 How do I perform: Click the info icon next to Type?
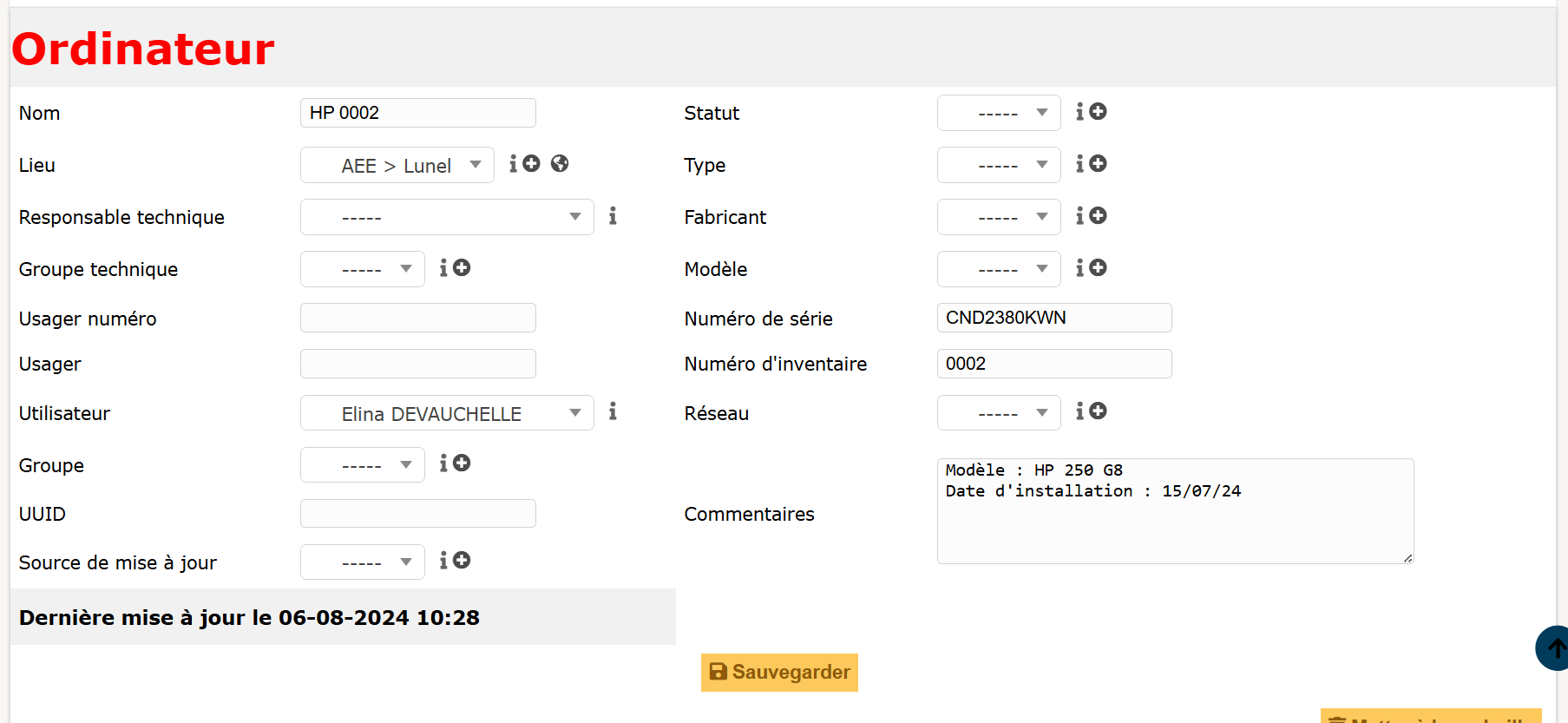[x=1080, y=164]
